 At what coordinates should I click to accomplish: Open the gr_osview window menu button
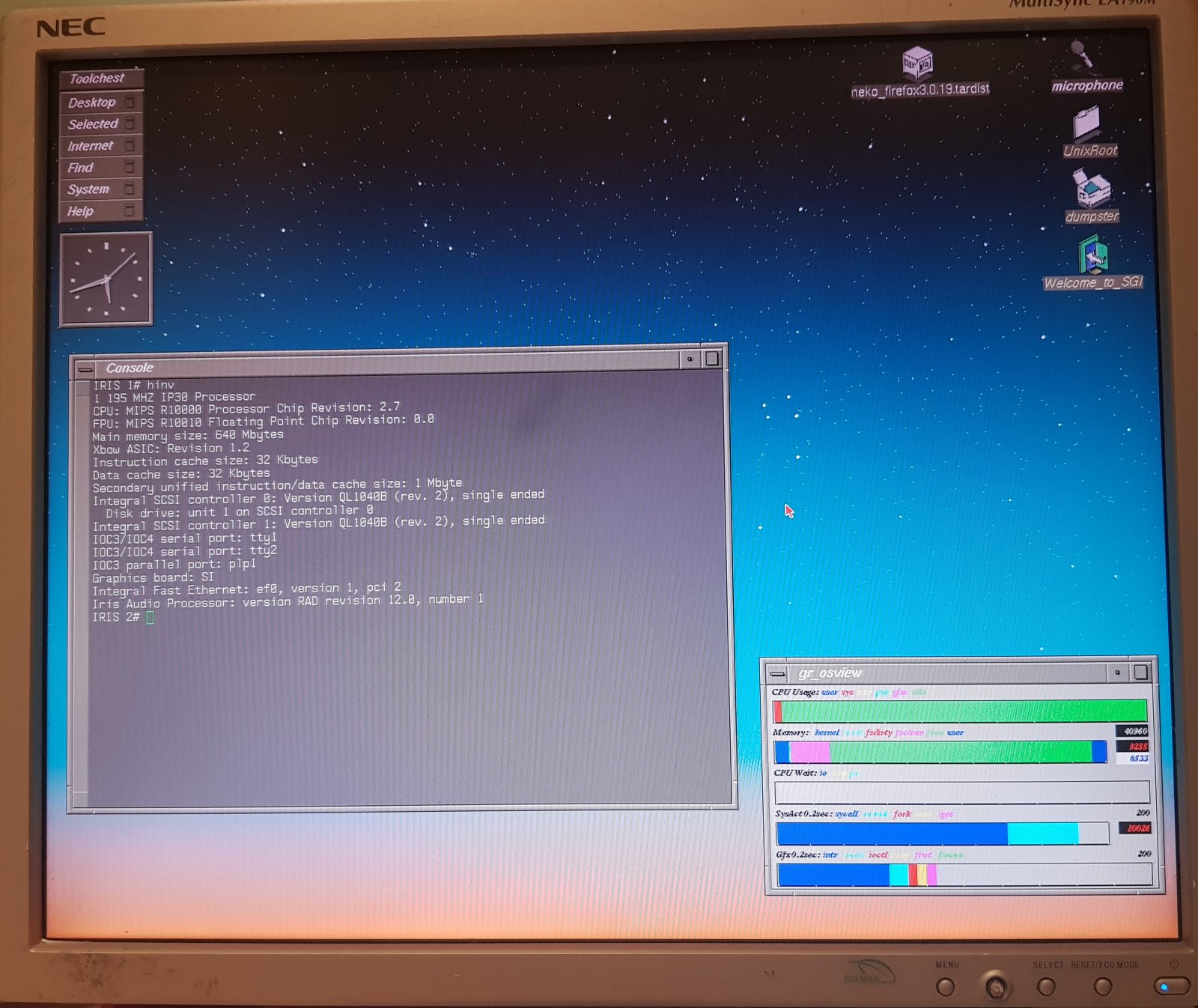click(x=778, y=673)
